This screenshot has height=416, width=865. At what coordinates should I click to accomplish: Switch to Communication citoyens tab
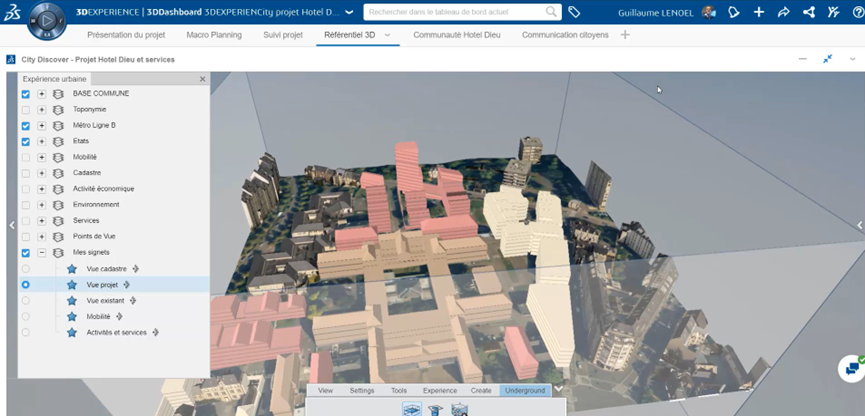(565, 35)
